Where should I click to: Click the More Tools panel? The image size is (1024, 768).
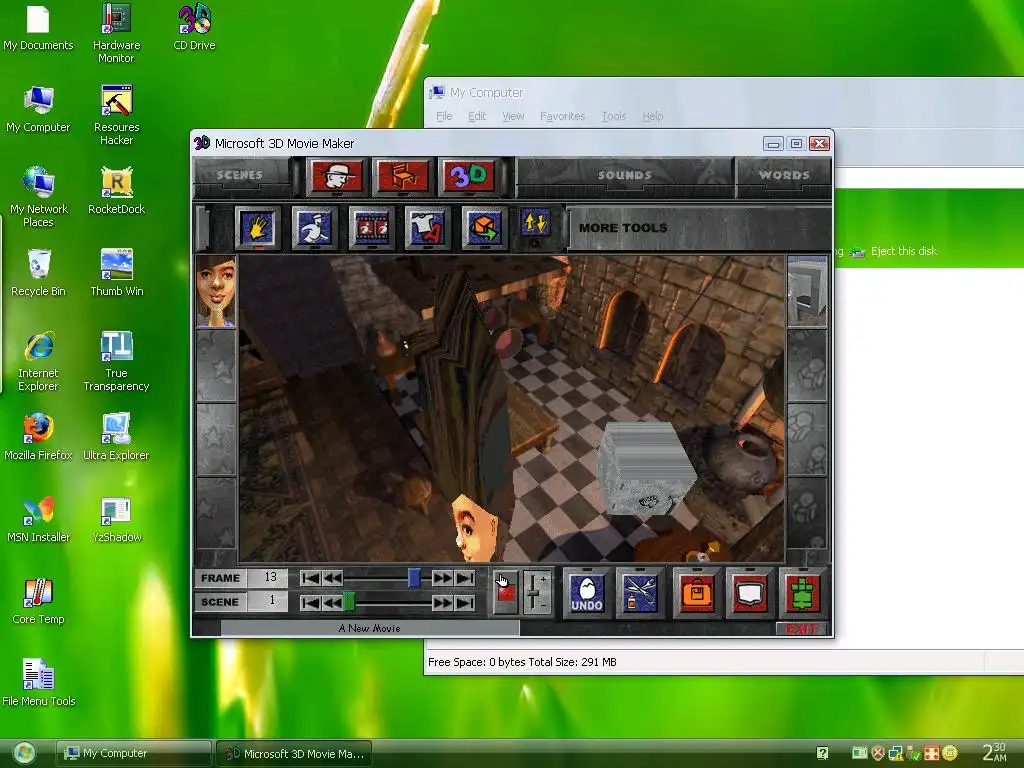(x=699, y=228)
